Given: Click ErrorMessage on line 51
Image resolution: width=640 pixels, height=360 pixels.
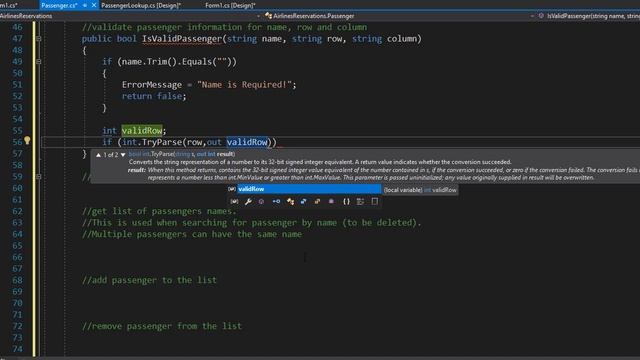Looking at the screenshot, I should coord(152,84).
